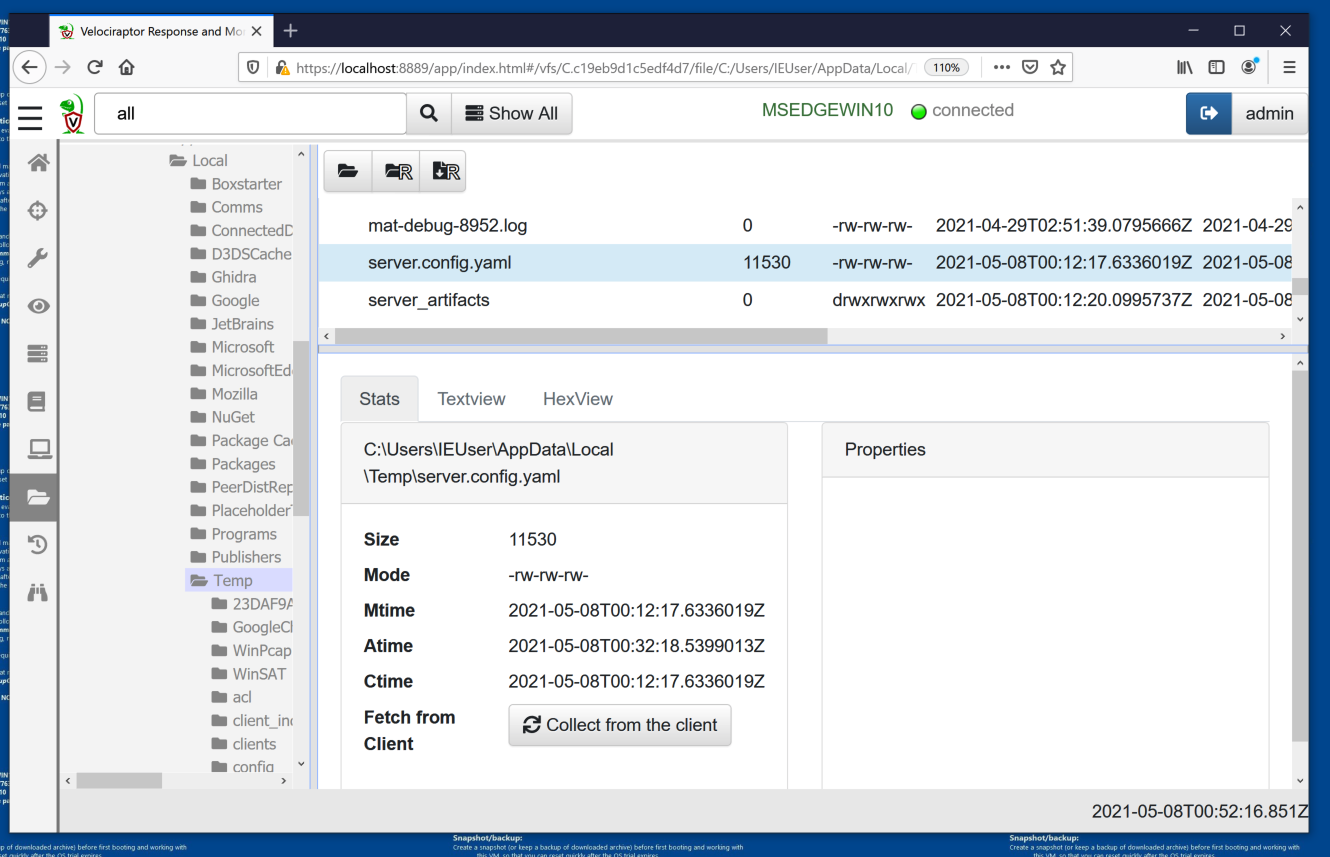This screenshot has width=1330, height=857.
Task: Click the magnifier search button
Action: 429,114
